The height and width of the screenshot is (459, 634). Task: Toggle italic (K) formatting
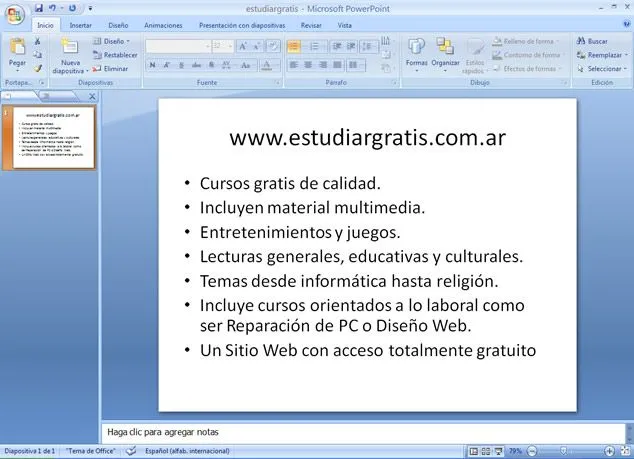coord(167,65)
